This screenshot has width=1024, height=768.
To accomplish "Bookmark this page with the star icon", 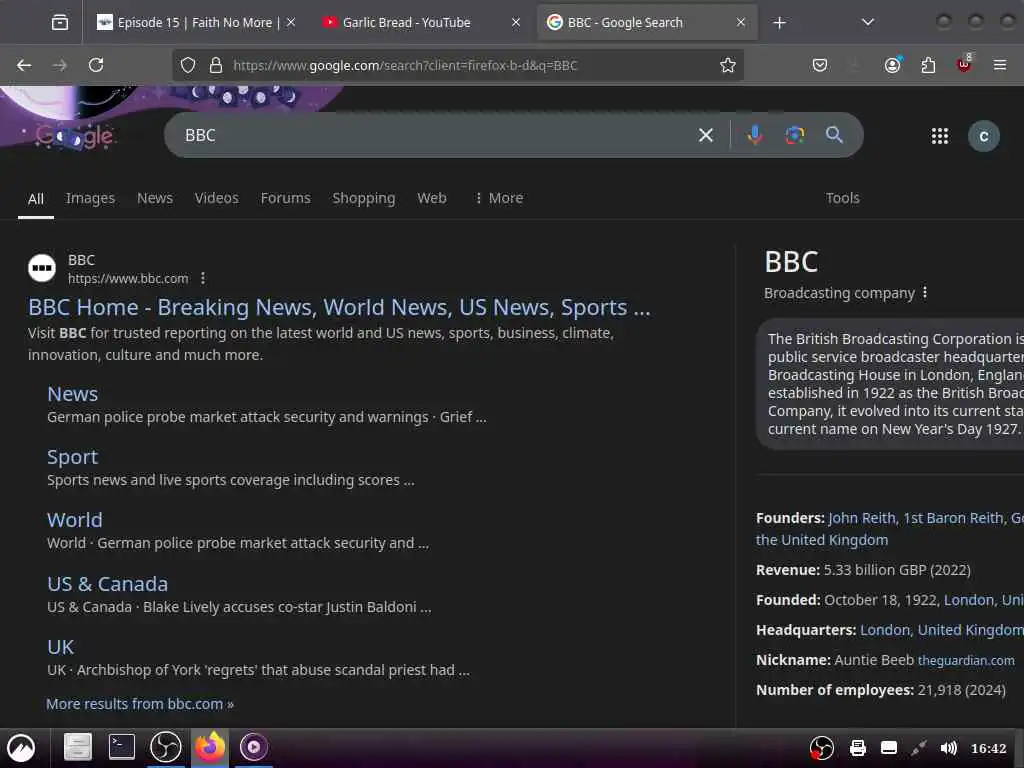I will 728,65.
